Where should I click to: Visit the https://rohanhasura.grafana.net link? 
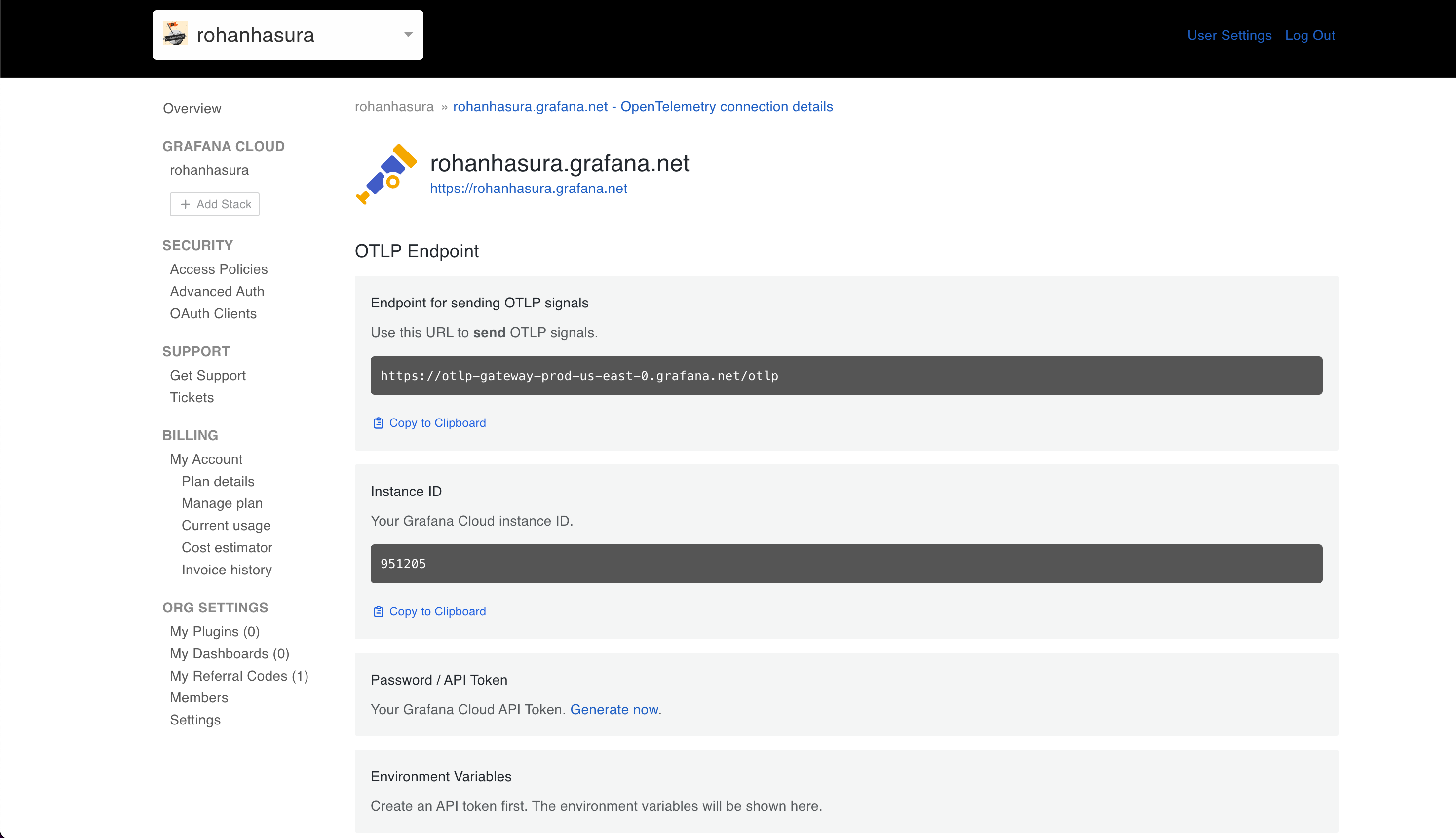(x=529, y=188)
